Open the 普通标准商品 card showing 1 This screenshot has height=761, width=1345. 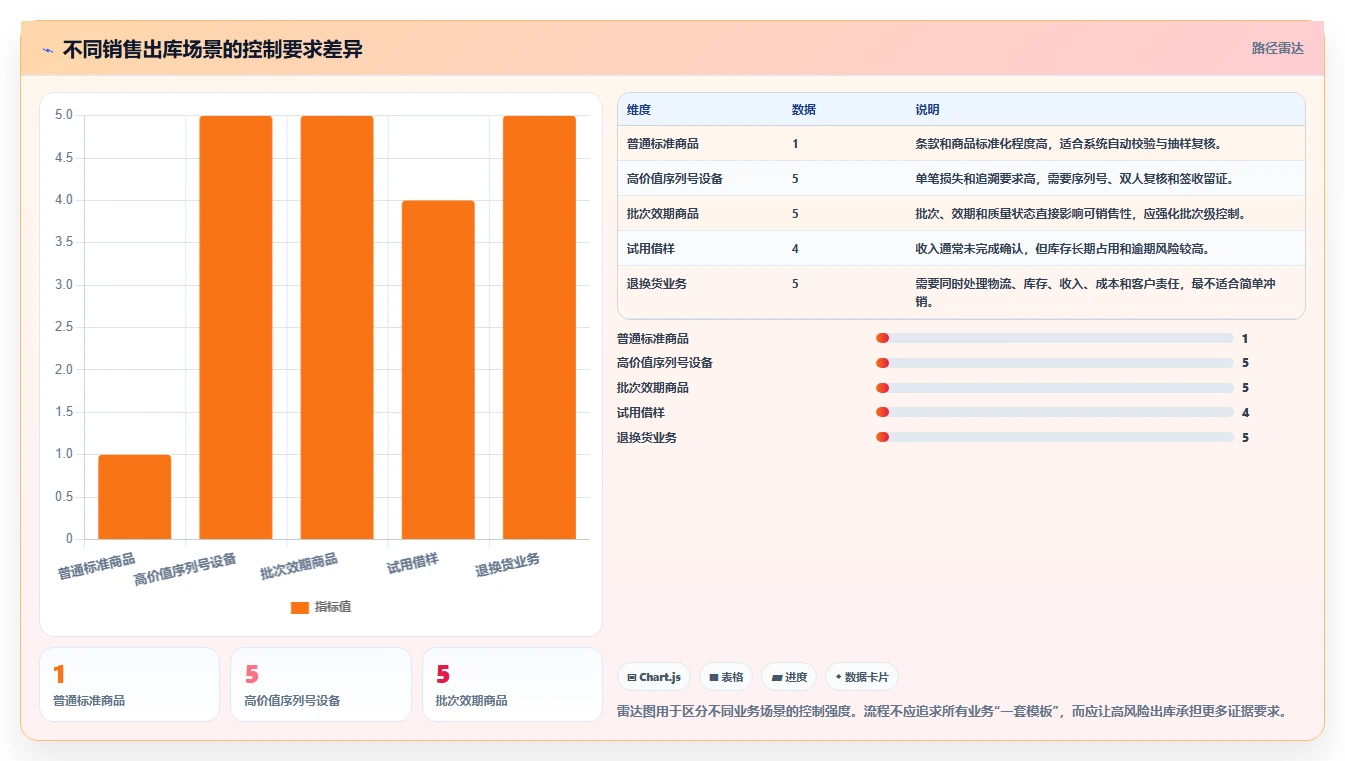click(x=129, y=684)
